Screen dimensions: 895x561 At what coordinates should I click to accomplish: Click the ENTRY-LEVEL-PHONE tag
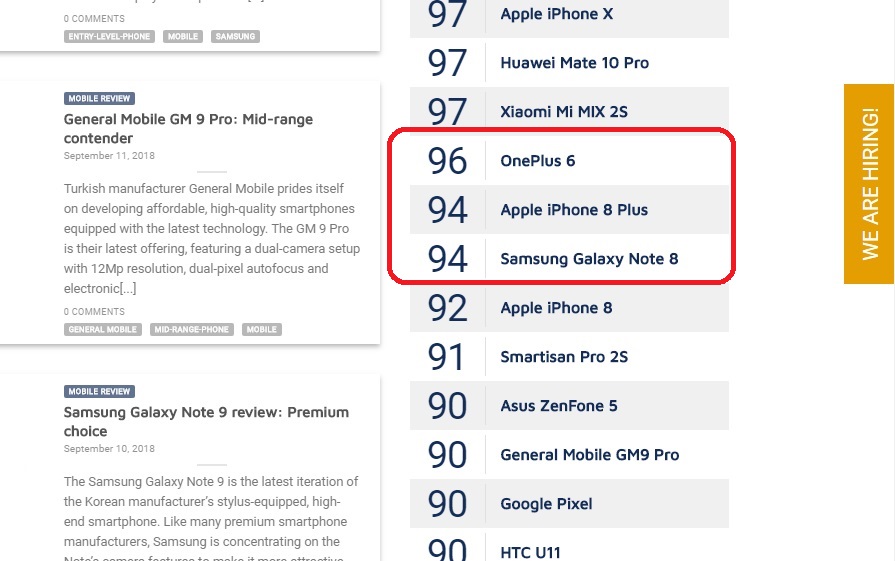pos(109,37)
